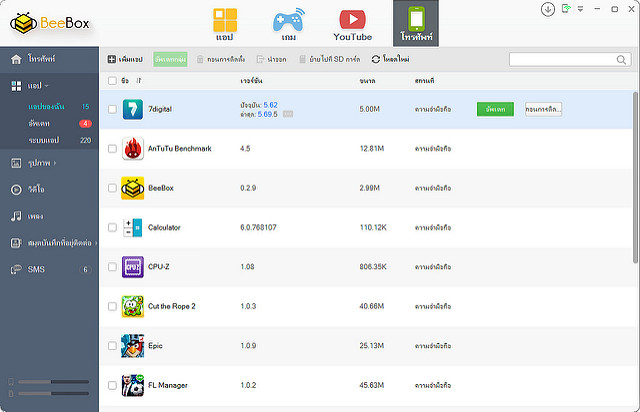
Task: Check the CPU-Z row checkbox
Action: (112, 267)
